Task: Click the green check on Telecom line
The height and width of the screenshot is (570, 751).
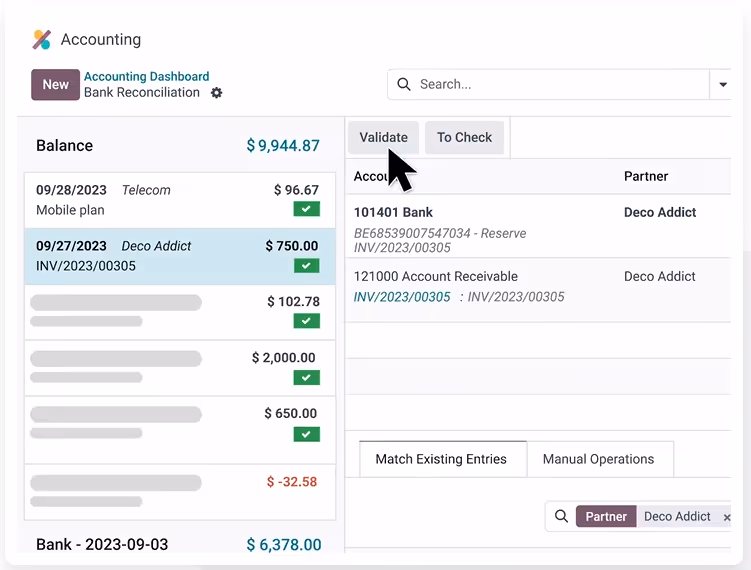Action: click(307, 209)
